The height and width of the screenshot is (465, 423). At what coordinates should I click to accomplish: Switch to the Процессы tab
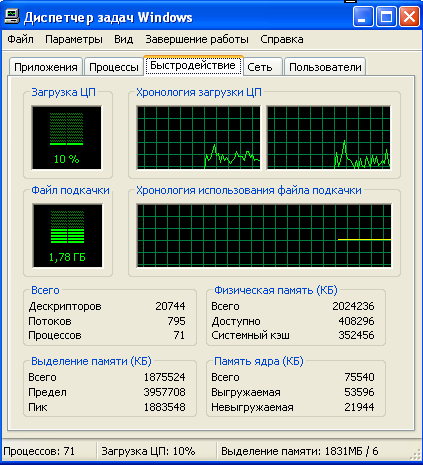point(114,67)
